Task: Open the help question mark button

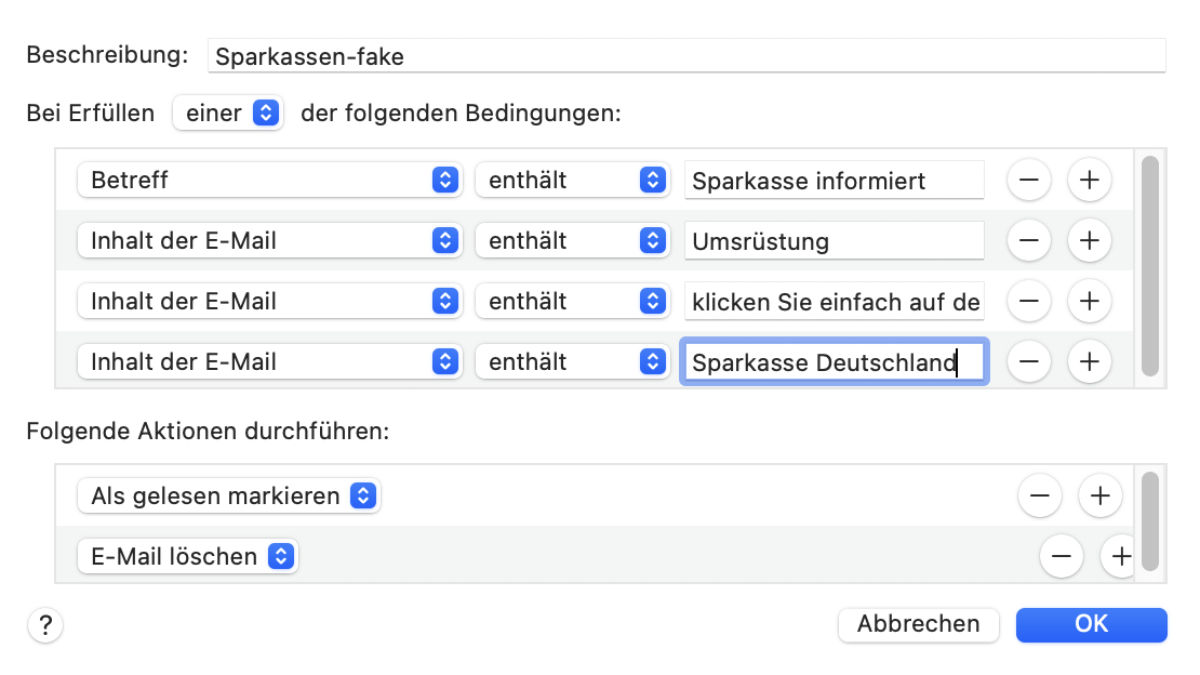Action: (44, 625)
